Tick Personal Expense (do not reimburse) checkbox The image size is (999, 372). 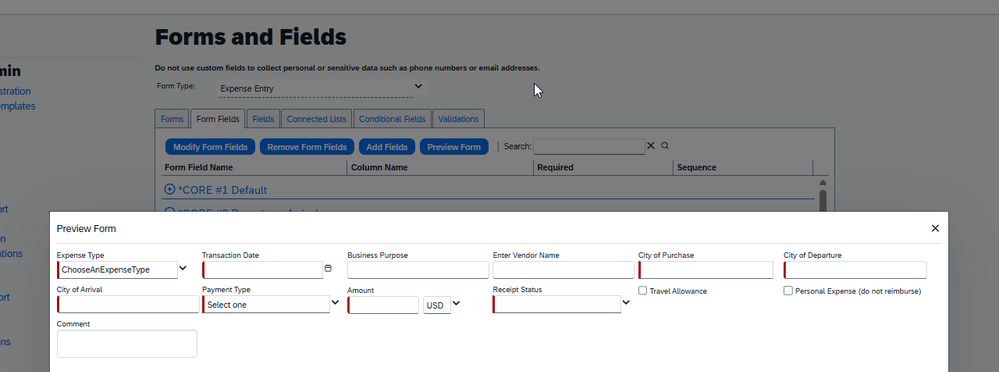[x=788, y=290]
